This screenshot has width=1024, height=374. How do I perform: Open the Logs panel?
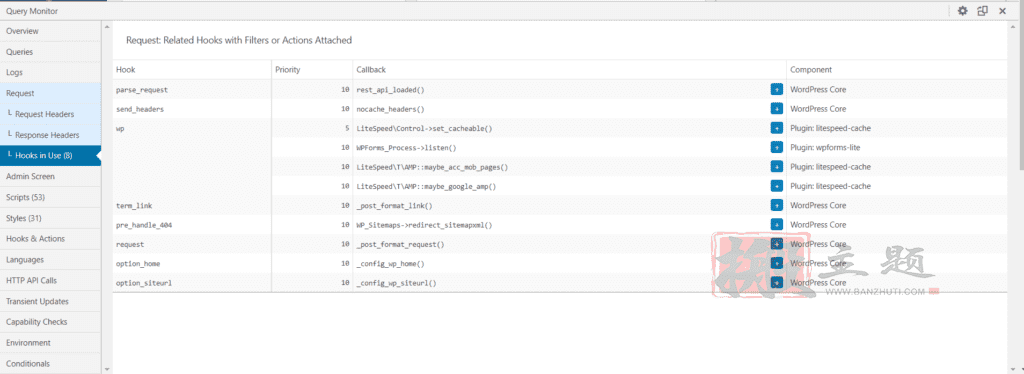coord(50,72)
